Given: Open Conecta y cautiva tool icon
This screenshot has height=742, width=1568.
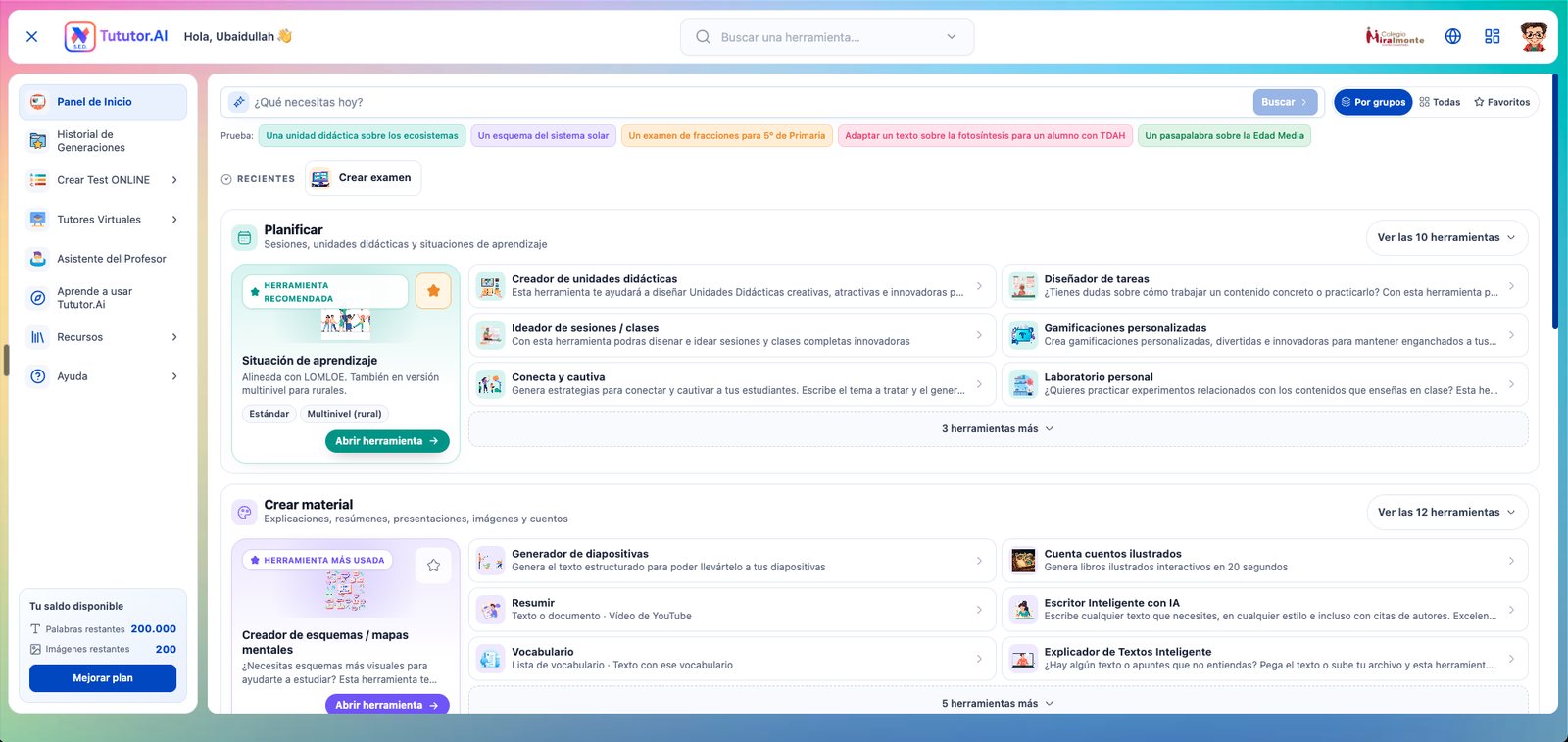Looking at the screenshot, I should click(x=490, y=384).
